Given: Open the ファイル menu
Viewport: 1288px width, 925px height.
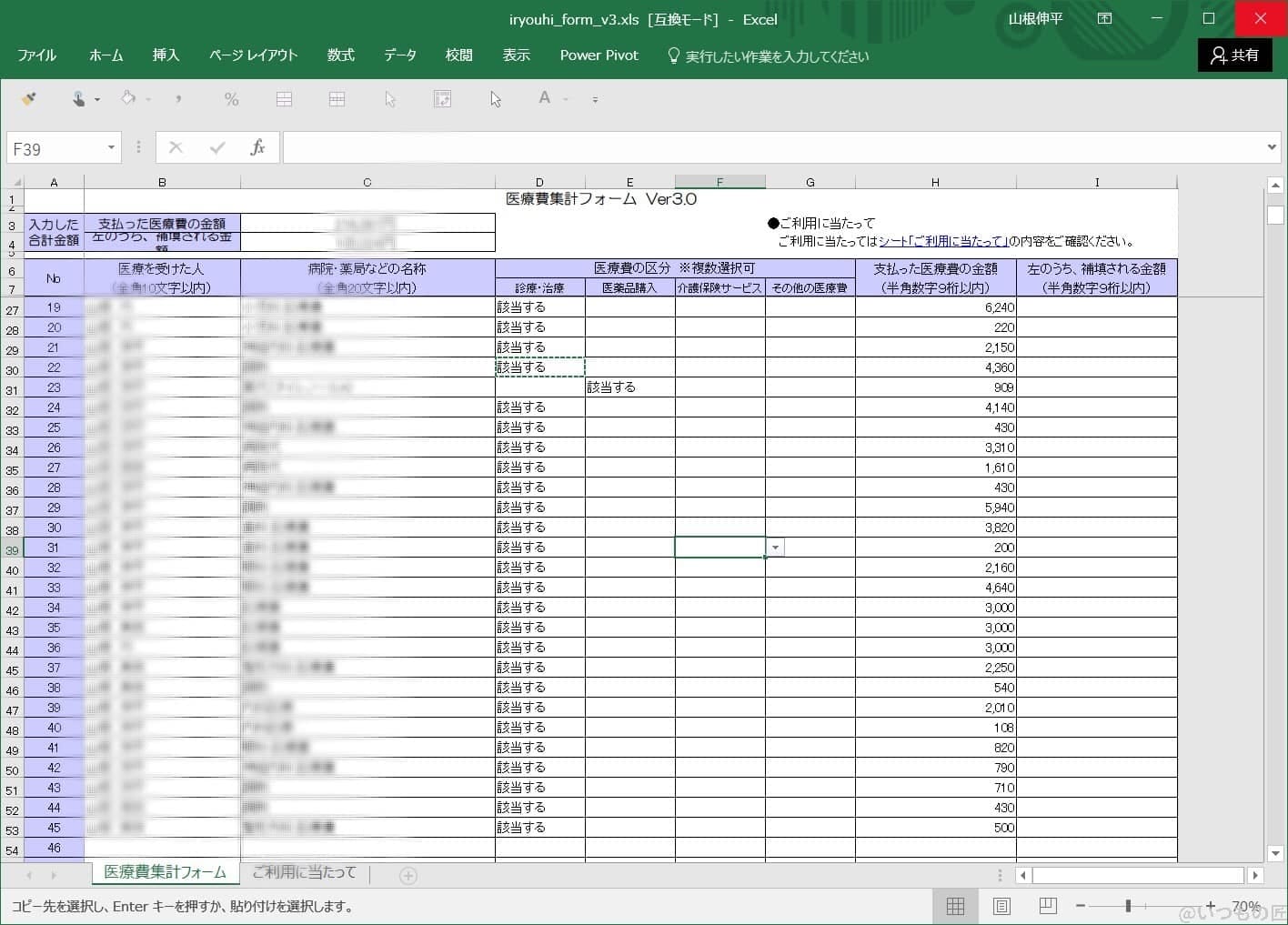Looking at the screenshot, I should [x=36, y=55].
